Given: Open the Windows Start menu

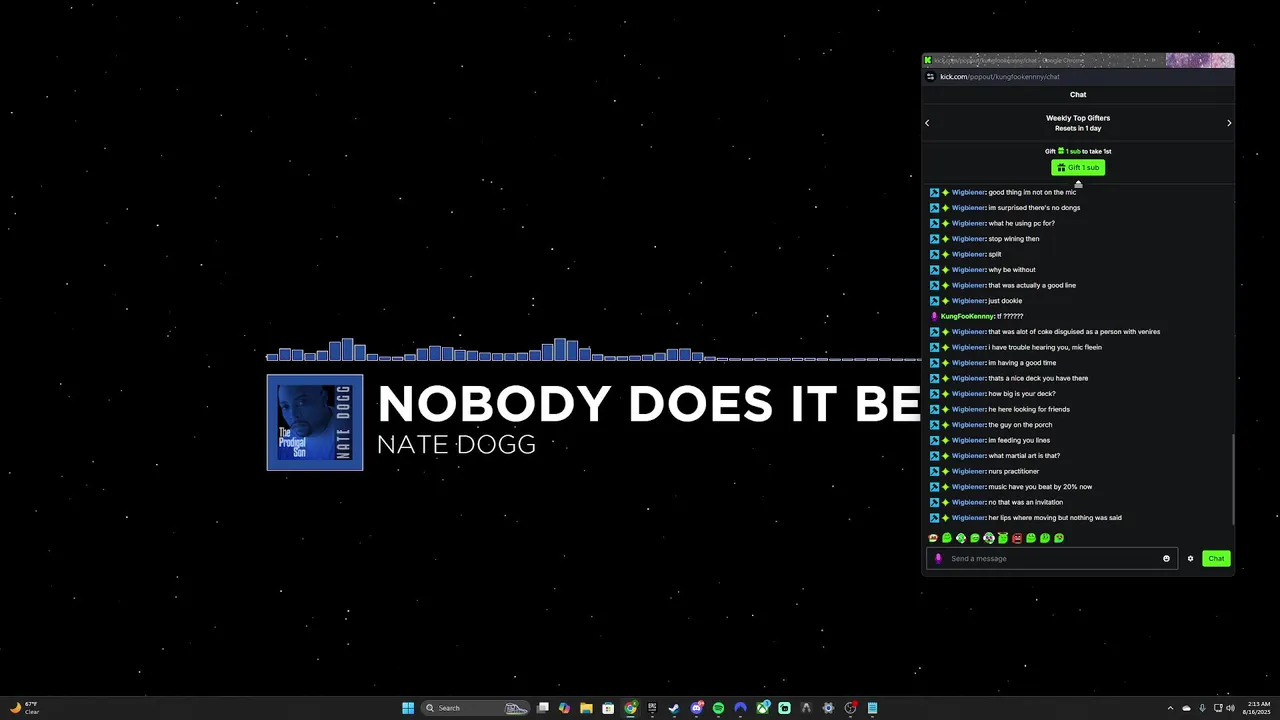Looking at the screenshot, I should coord(408,708).
